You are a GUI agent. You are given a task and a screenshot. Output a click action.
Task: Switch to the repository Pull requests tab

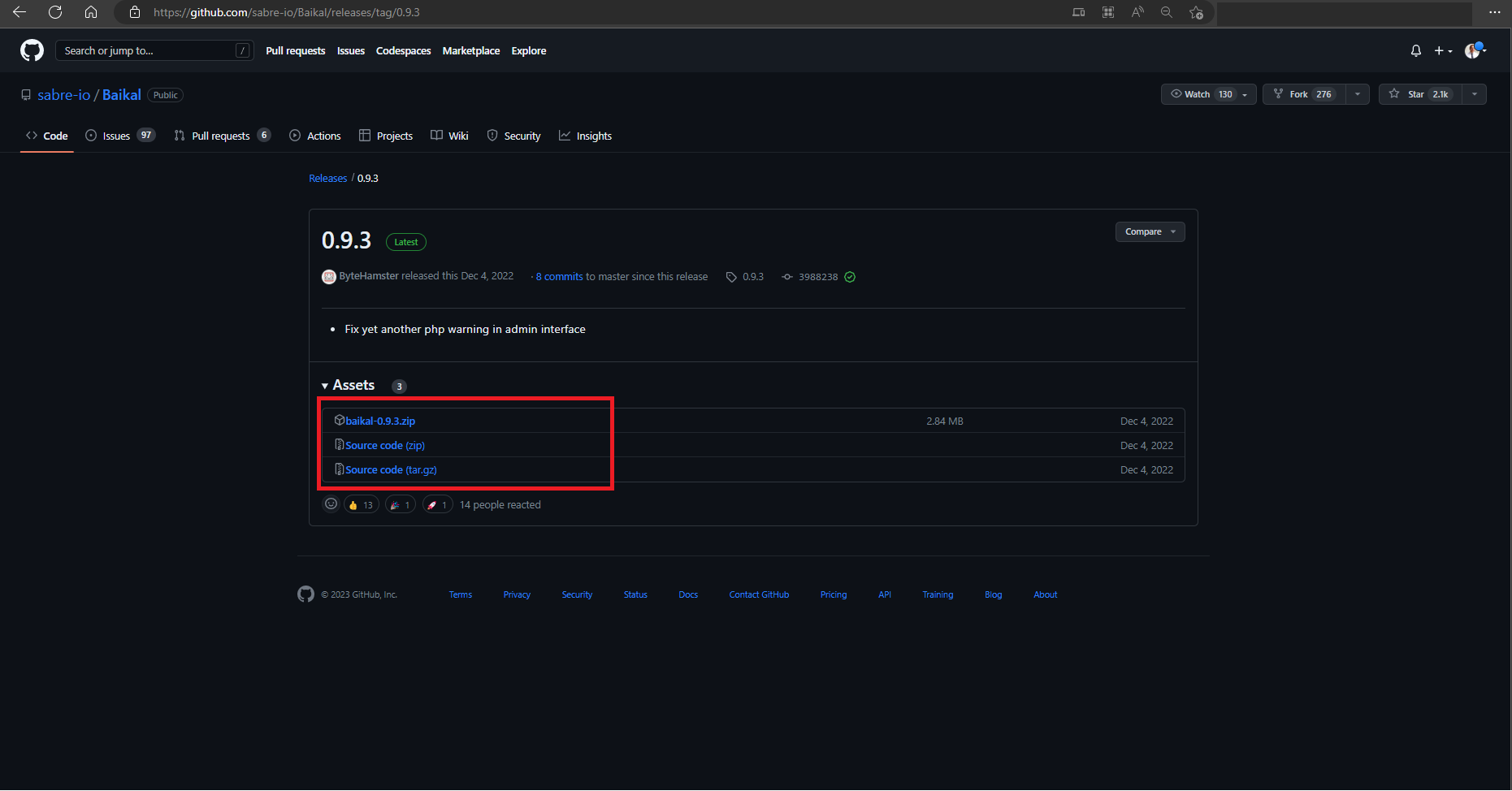coord(222,136)
